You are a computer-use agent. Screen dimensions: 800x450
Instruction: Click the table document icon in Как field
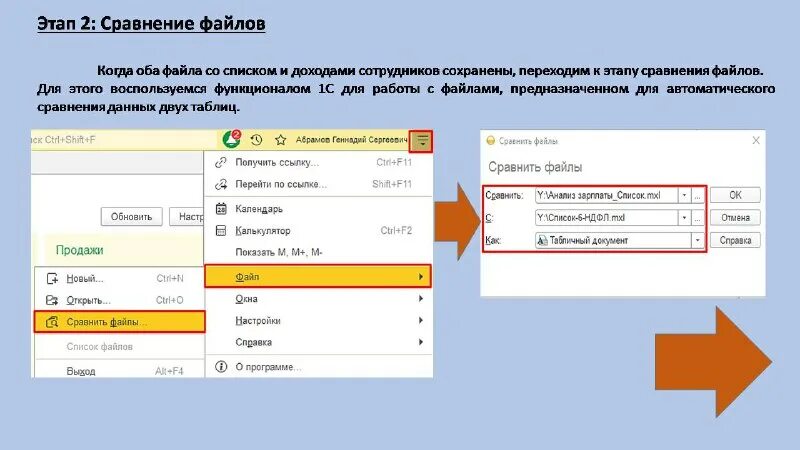coord(542,240)
